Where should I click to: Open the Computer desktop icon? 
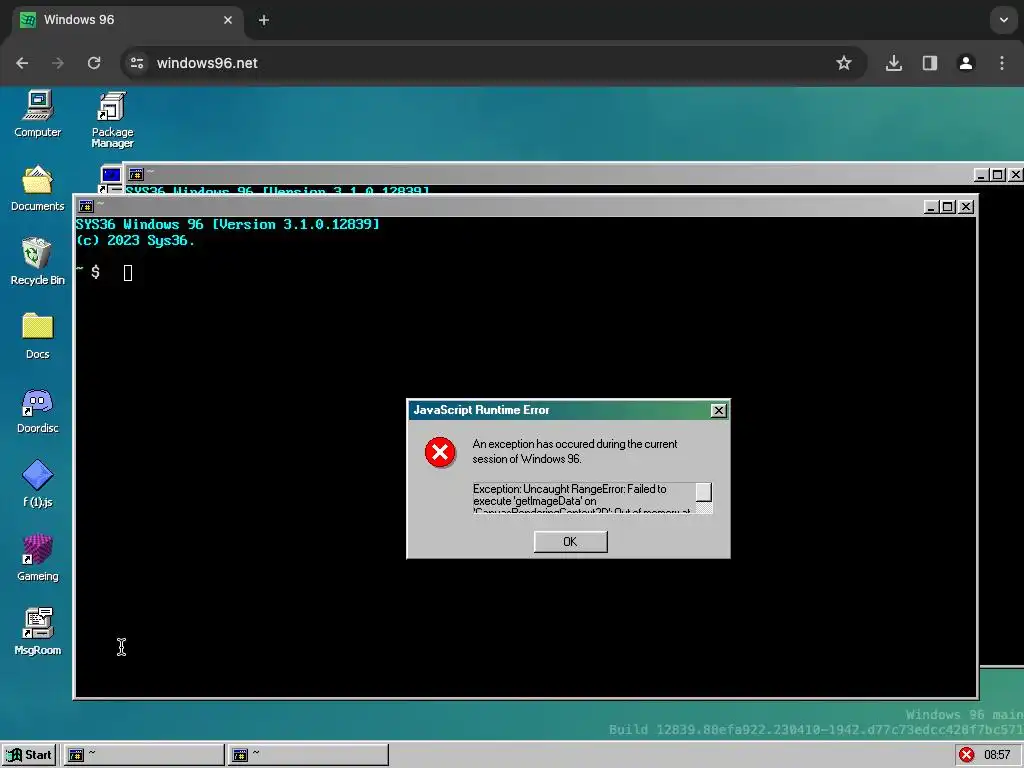37,114
